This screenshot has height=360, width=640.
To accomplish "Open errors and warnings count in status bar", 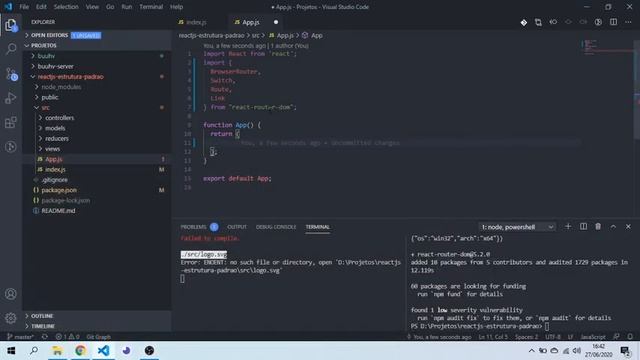I will point(67,337).
